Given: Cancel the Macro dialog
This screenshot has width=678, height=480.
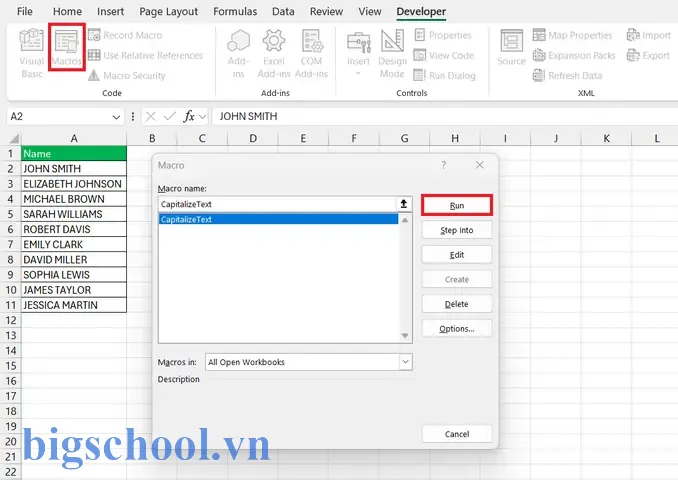Looking at the screenshot, I should [x=457, y=434].
